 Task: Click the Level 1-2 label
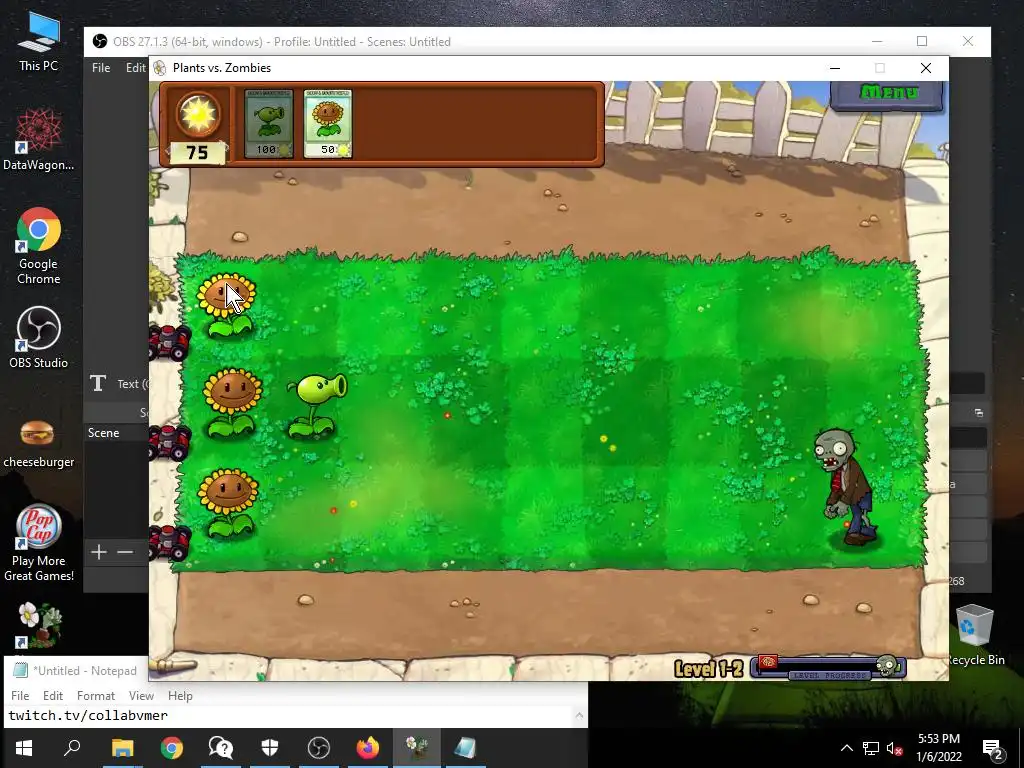[709, 669]
